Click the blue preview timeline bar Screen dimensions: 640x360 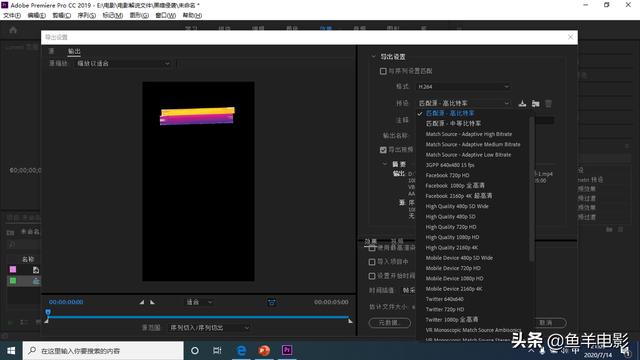click(x=198, y=317)
